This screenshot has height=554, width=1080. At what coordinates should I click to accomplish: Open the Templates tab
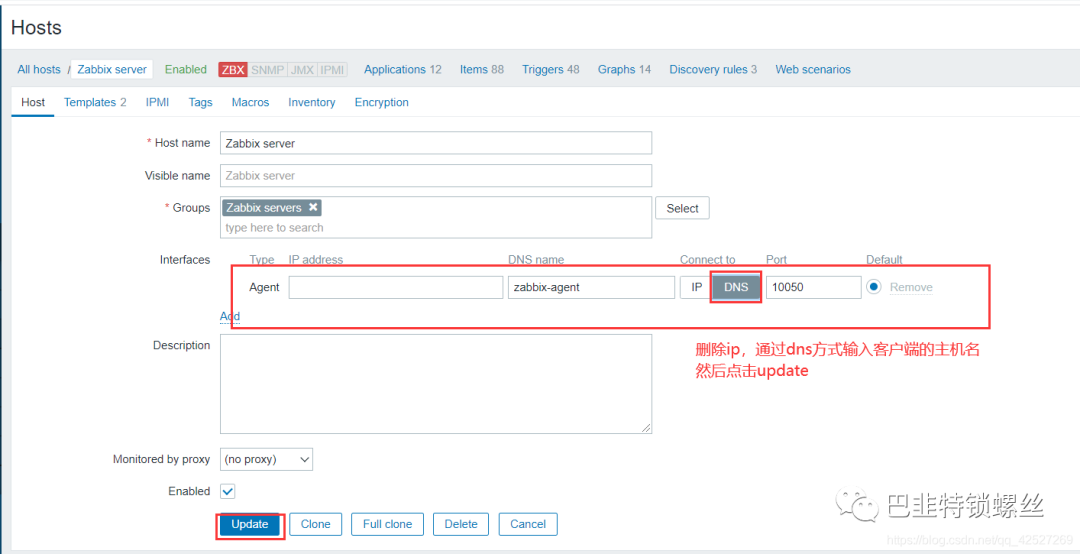point(95,102)
